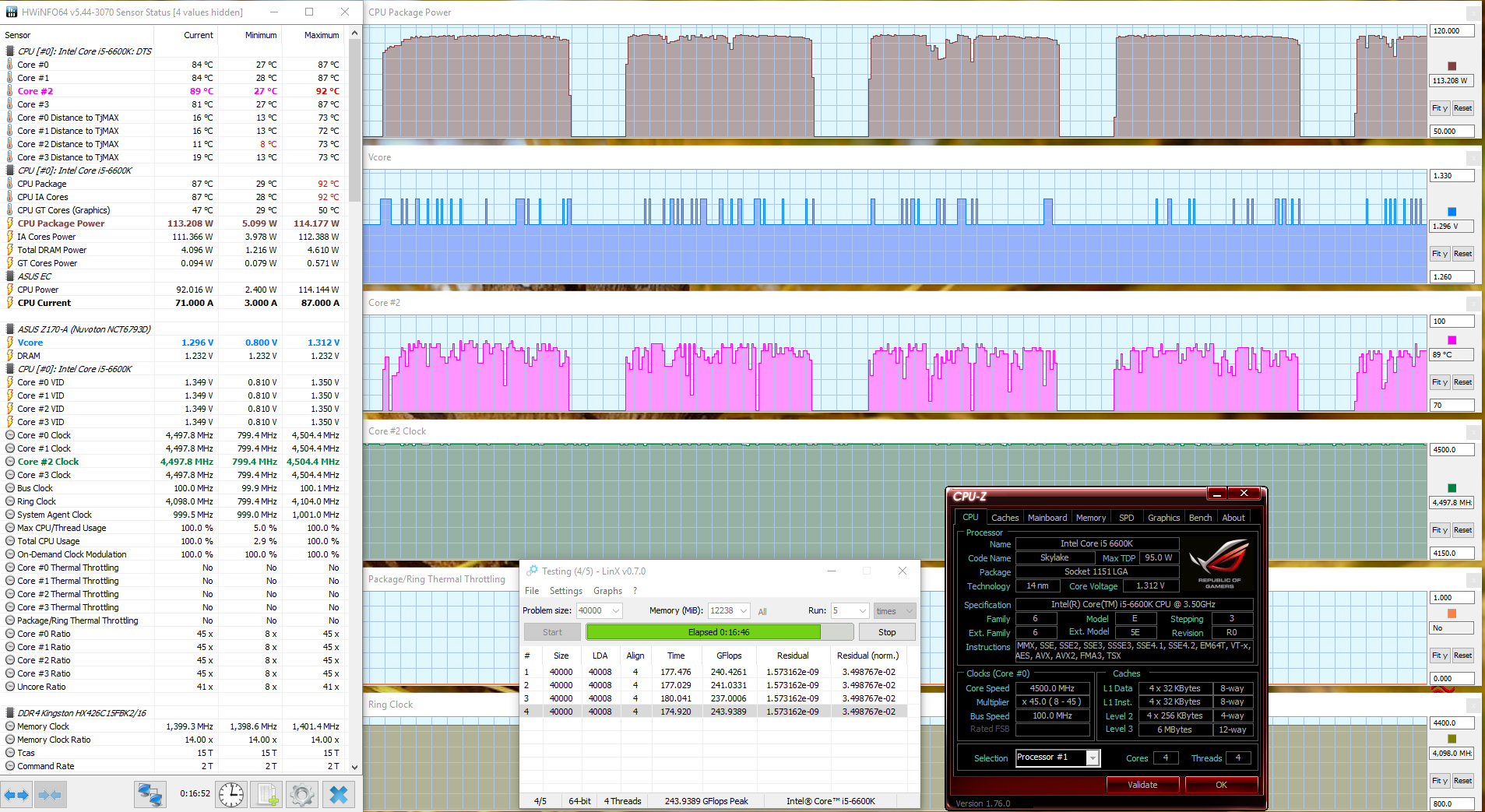Switch to the Graphics tab in CPU-Z
Viewport: 1485px width, 812px height.
tap(1164, 518)
